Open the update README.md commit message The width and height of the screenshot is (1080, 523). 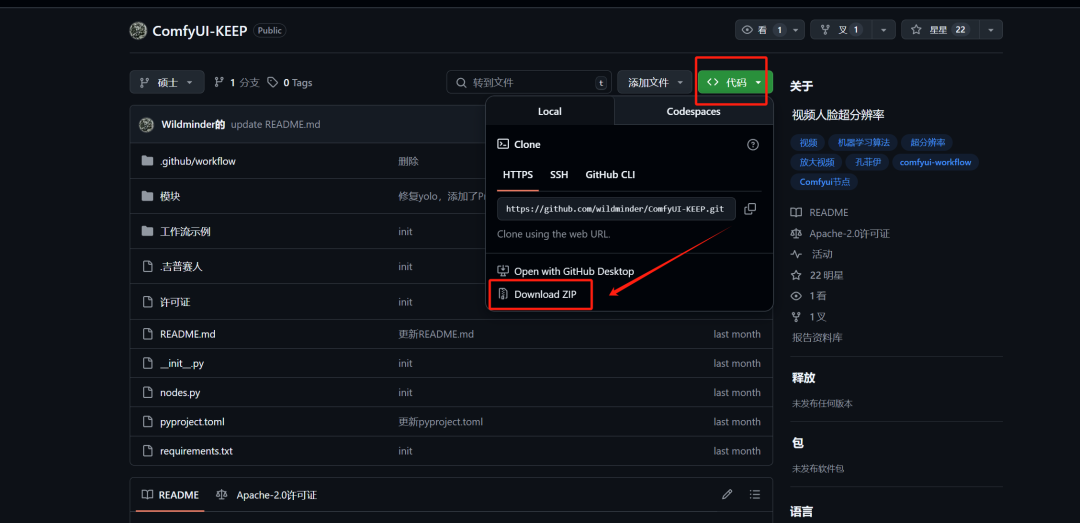click(276, 125)
